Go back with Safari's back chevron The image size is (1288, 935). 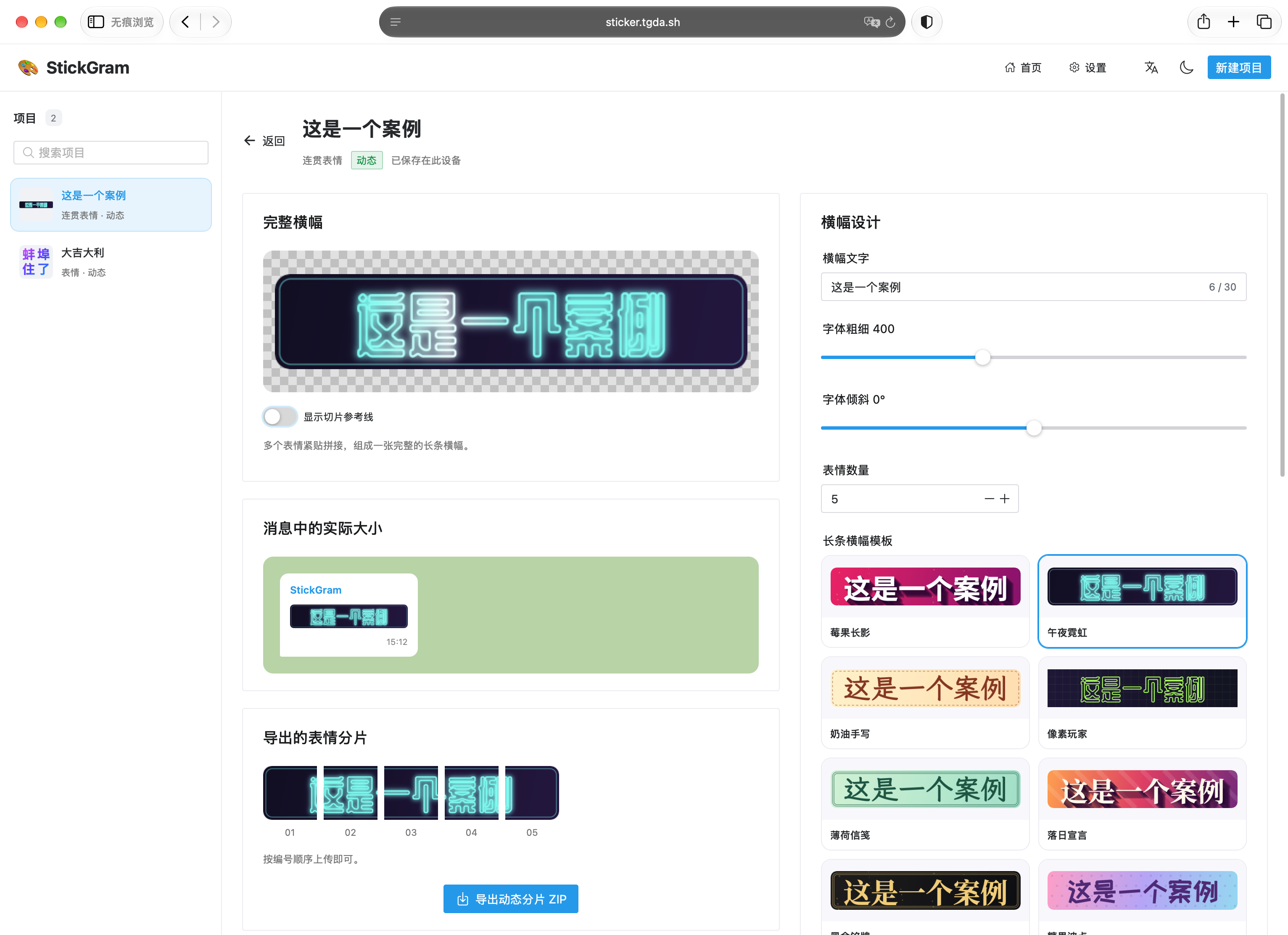tap(185, 22)
